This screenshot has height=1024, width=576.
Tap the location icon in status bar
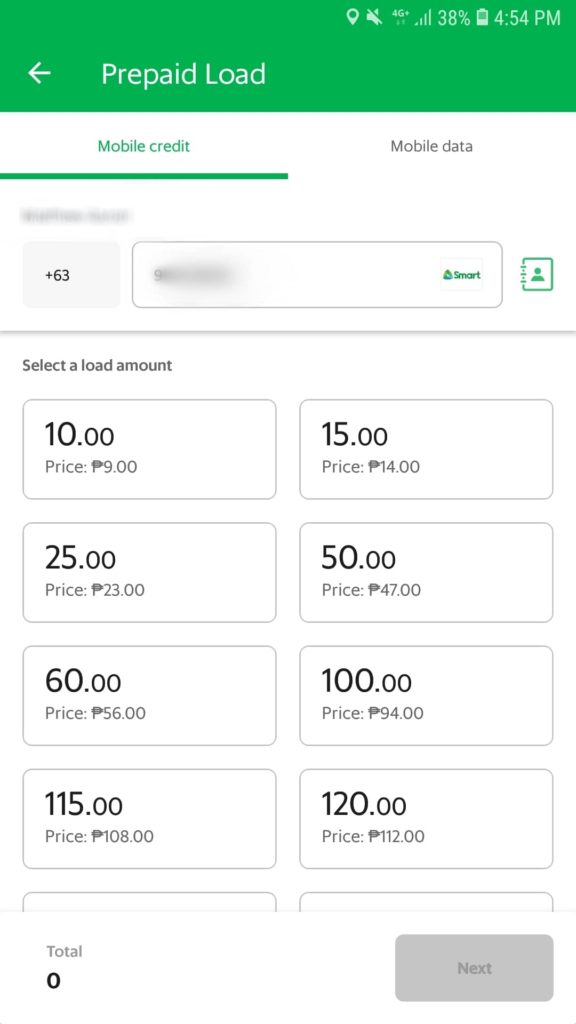pos(352,17)
